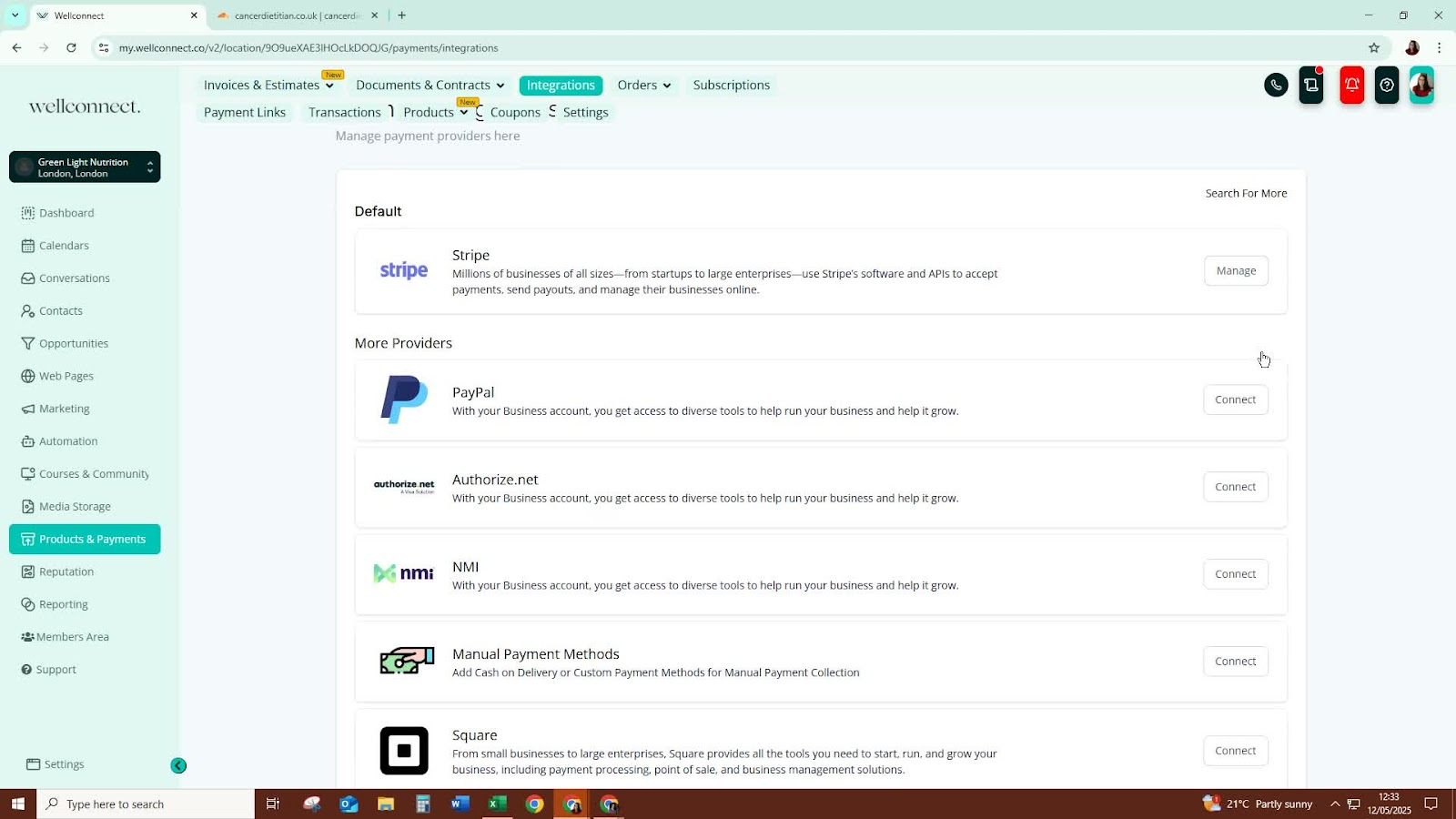Go to Contacts in the sidebar
The width and height of the screenshot is (1456, 819).
click(x=61, y=311)
